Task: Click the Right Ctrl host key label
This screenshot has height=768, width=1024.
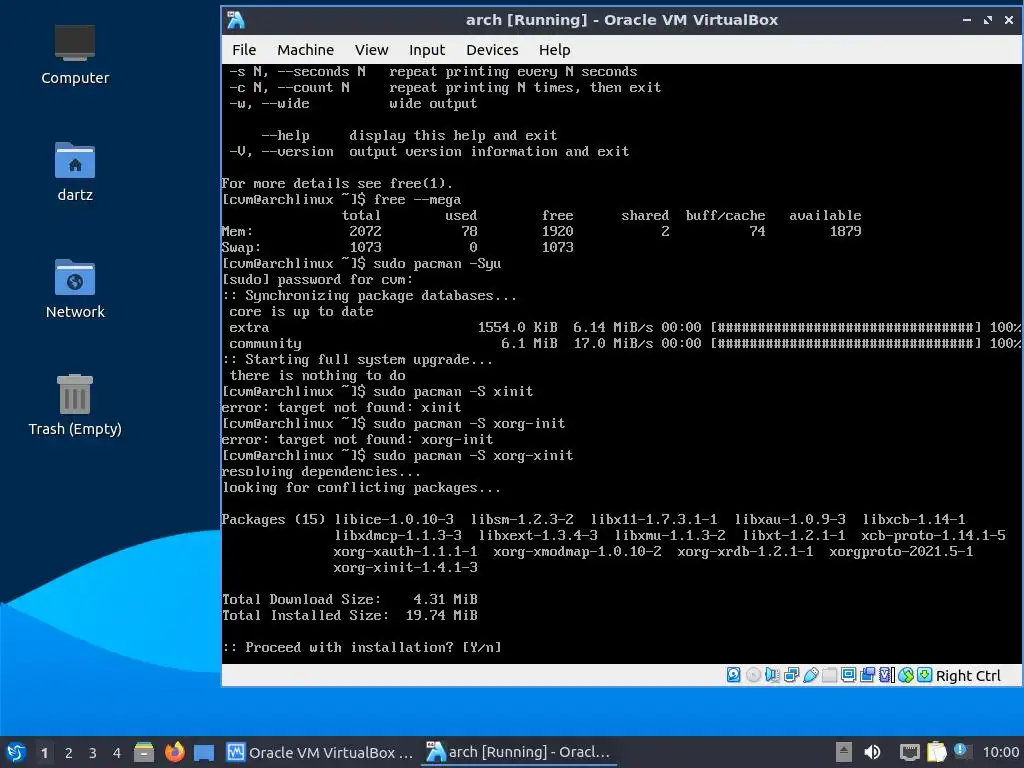Action: pyautogui.click(x=968, y=676)
